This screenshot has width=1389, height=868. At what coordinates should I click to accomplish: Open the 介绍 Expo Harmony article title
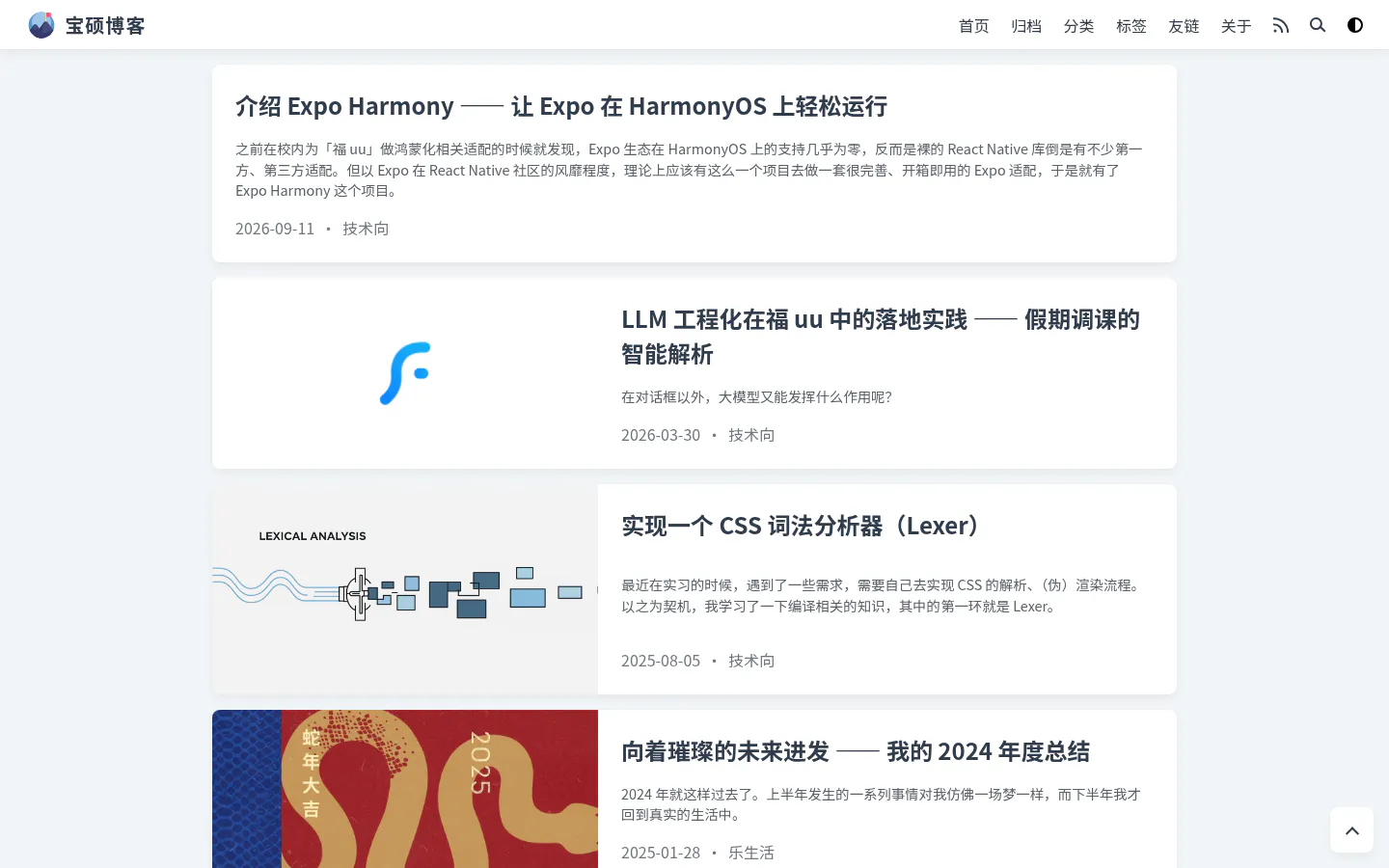tap(561, 106)
